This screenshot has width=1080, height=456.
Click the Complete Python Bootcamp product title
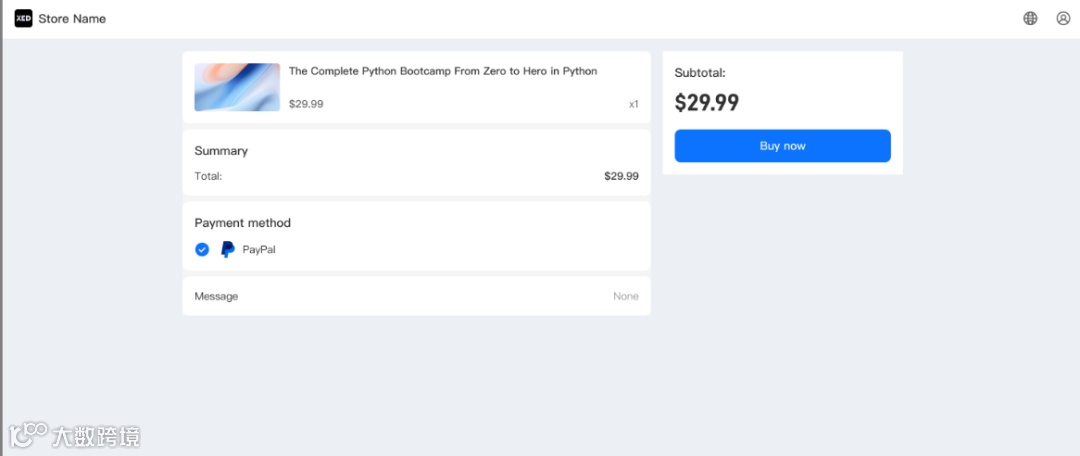click(x=443, y=71)
